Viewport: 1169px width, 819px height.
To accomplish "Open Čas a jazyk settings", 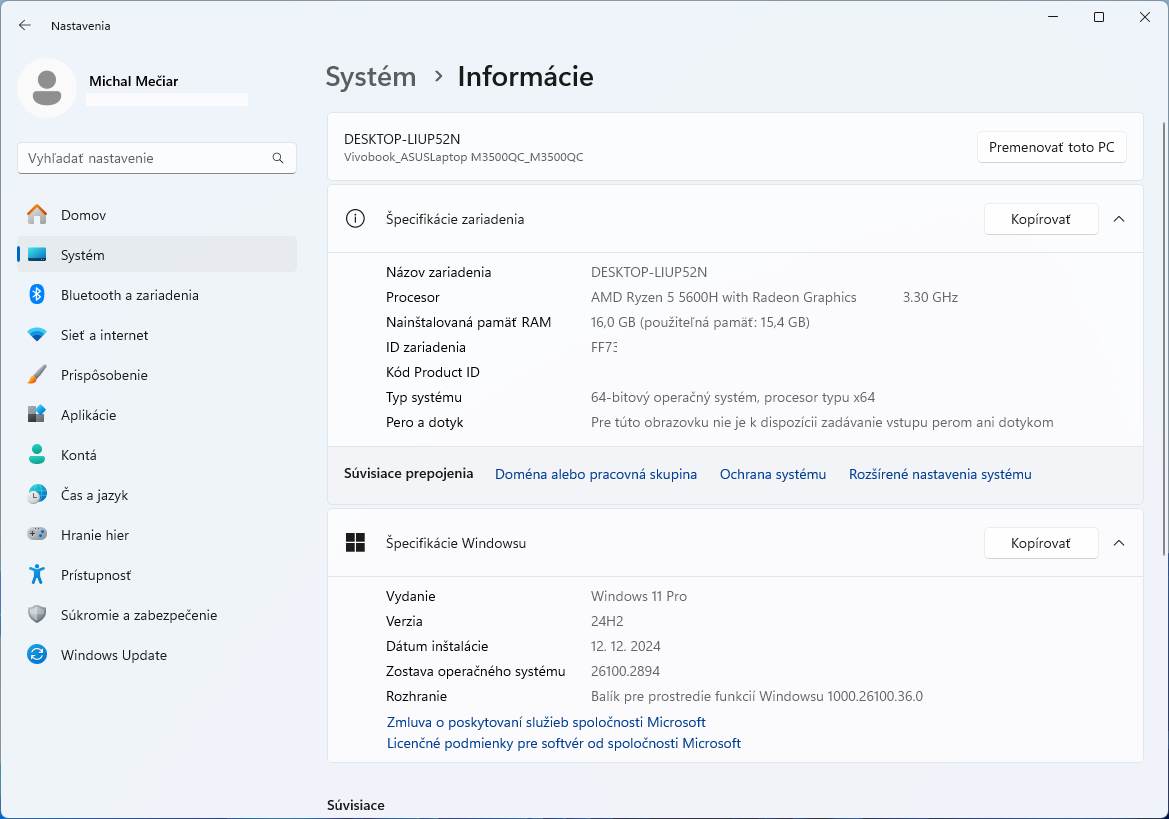I will coord(157,495).
